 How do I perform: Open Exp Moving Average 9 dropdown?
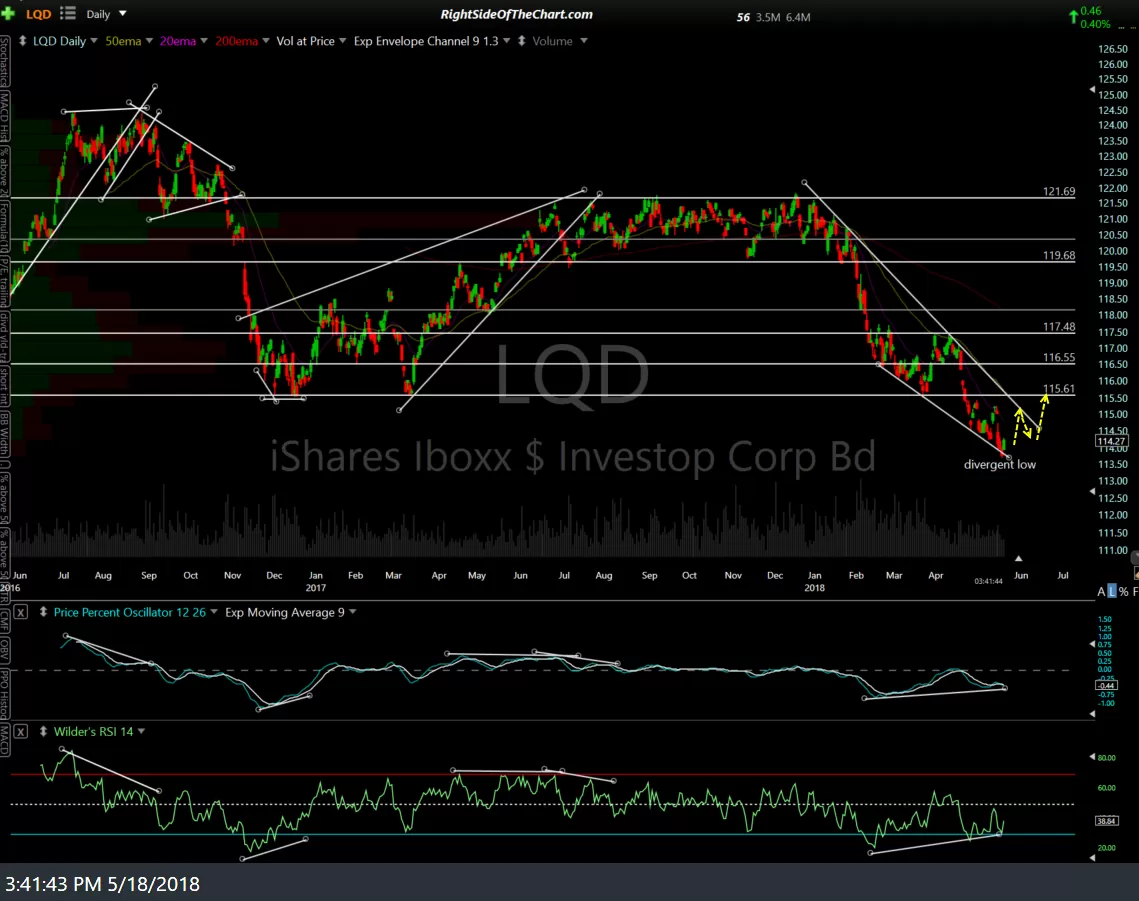click(352, 612)
